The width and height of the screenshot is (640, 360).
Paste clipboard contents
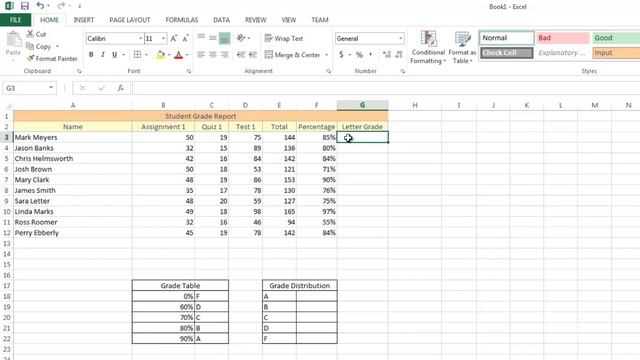[13, 44]
